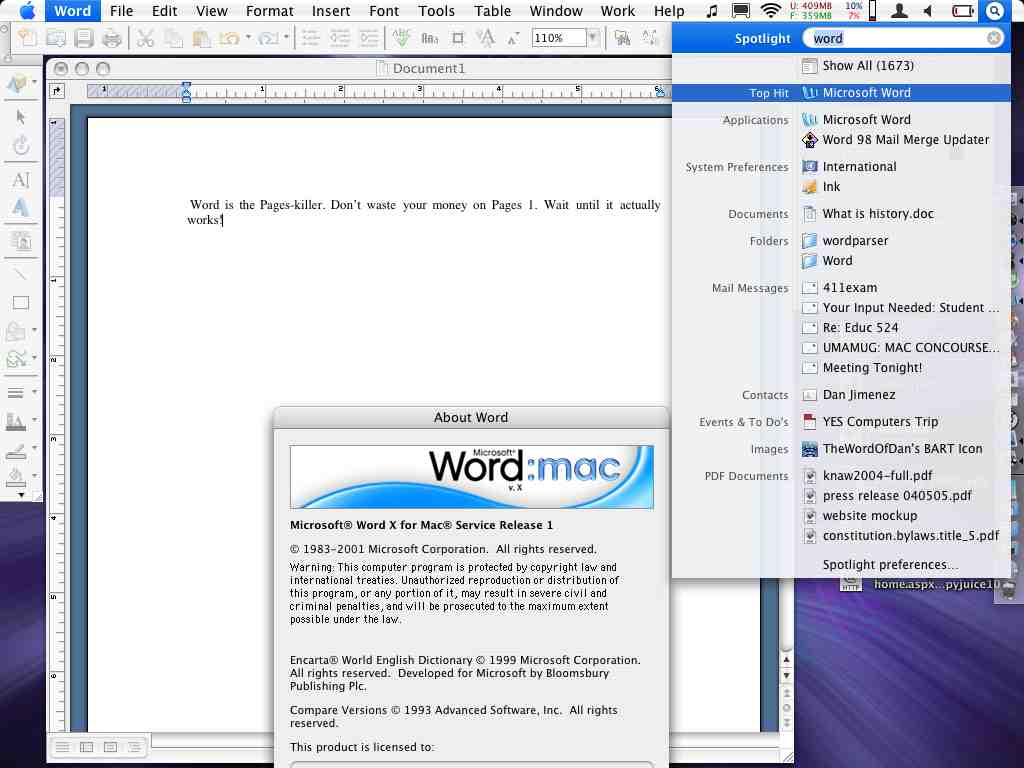Click the first-line indent marker on ruler

click(187, 86)
